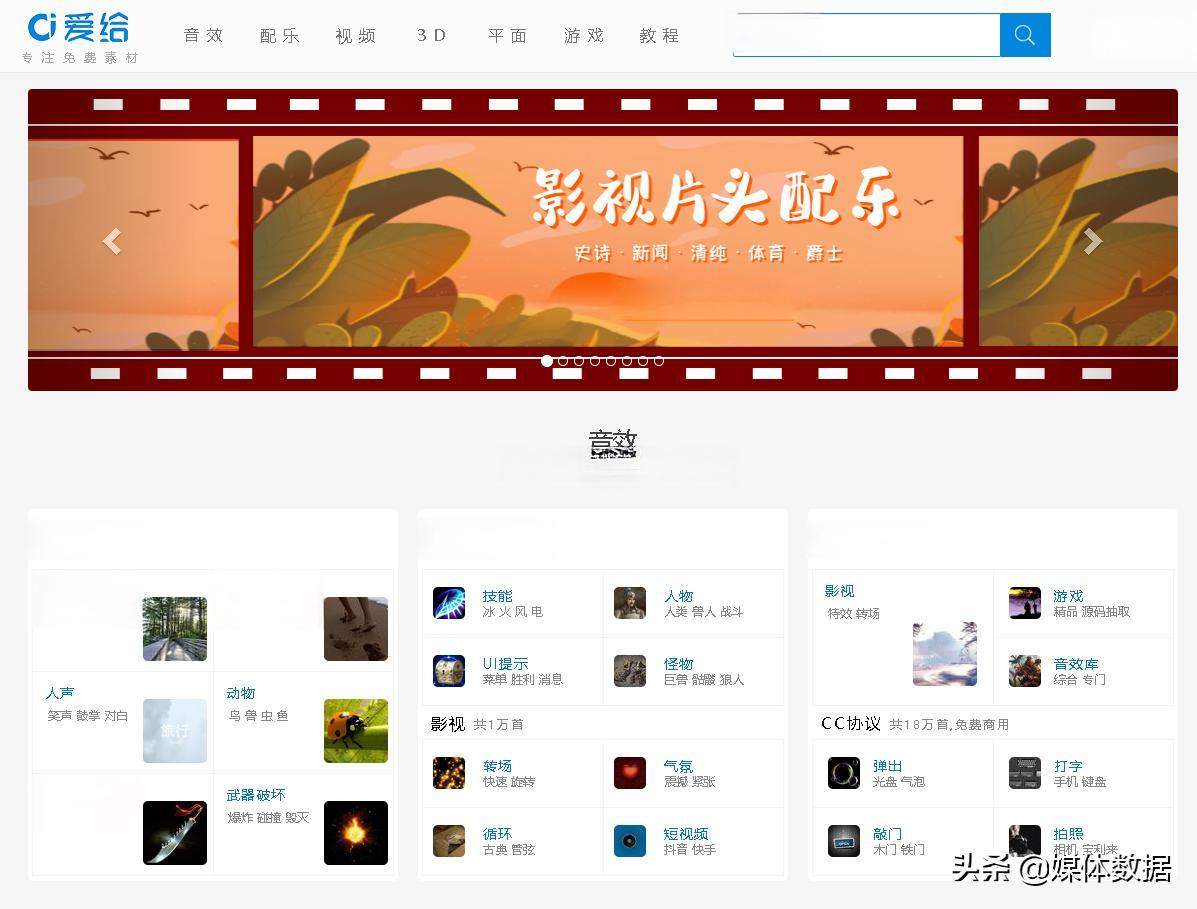The height and width of the screenshot is (909, 1197).
Task: Select the 人物 character sounds icon
Action: click(629, 603)
